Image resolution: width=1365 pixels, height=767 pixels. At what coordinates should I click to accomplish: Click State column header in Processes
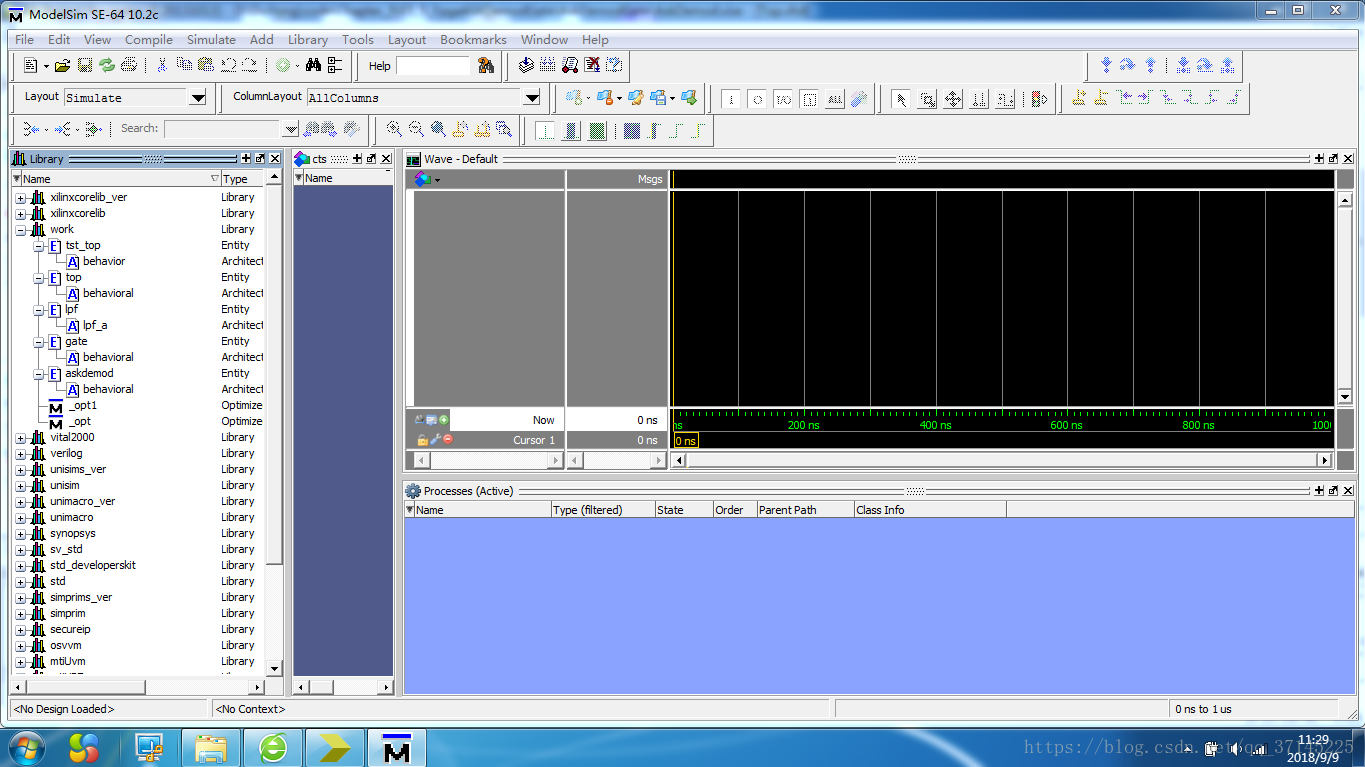coord(684,510)
